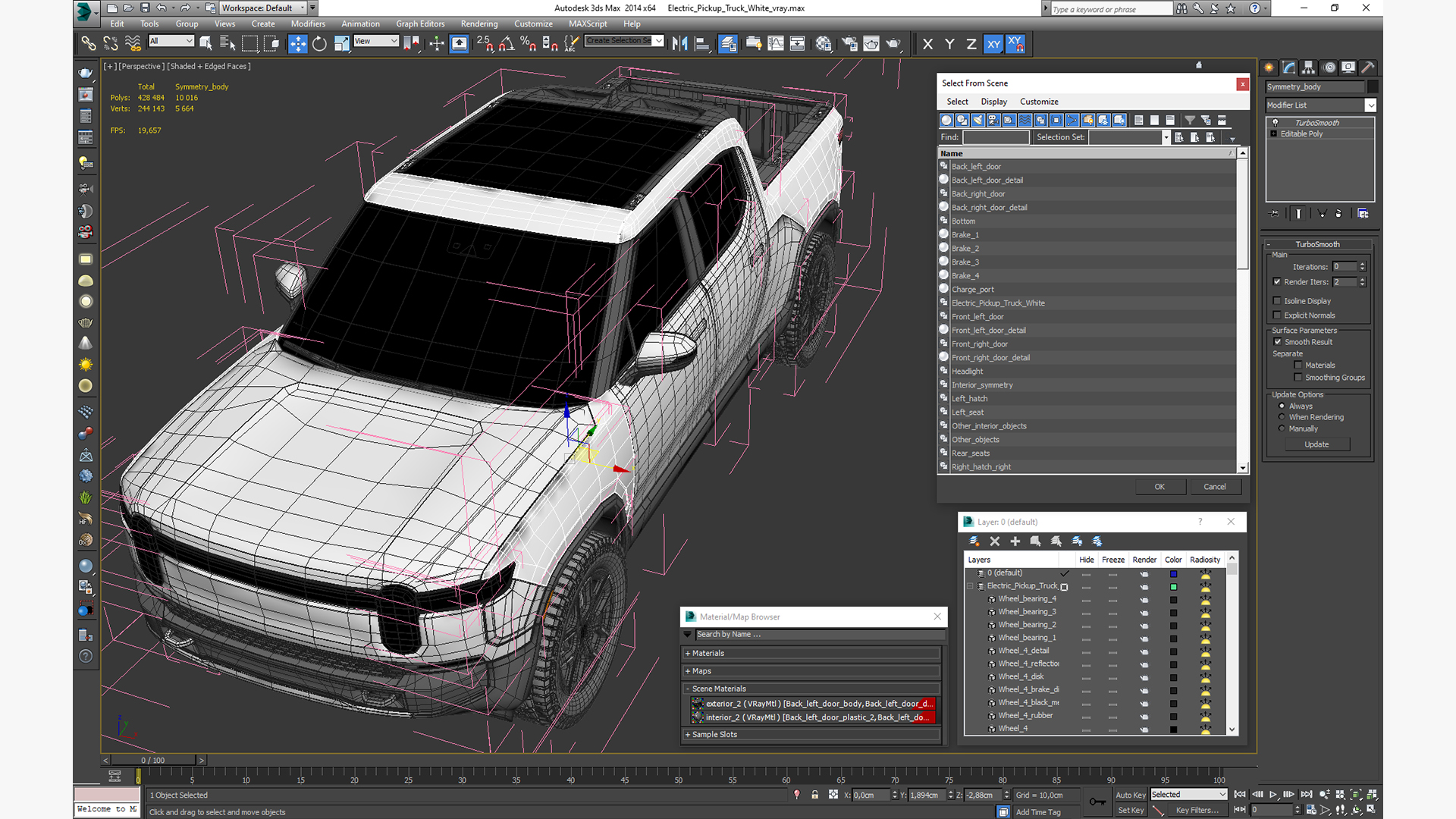Activate the Select and Scale tool
Viewport: 1456px width, 819px height.
[341, 44]
